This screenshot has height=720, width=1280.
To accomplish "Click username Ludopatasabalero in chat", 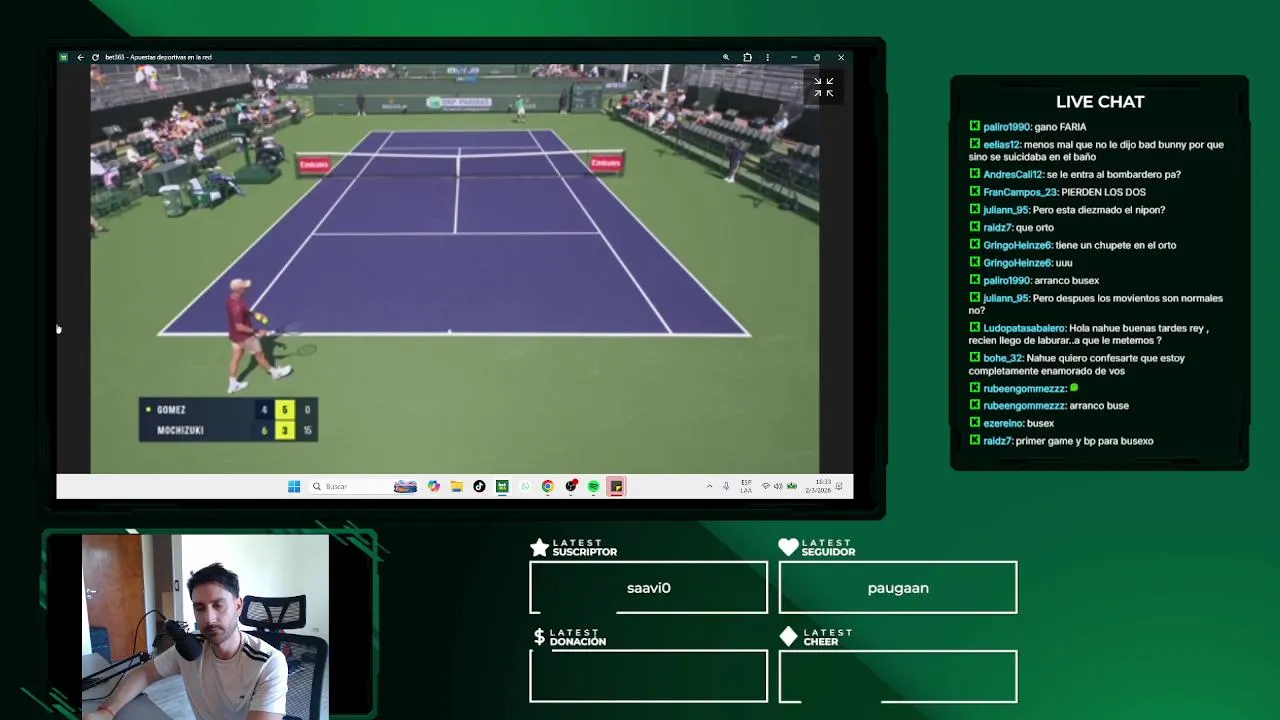I will point(1024,328).
